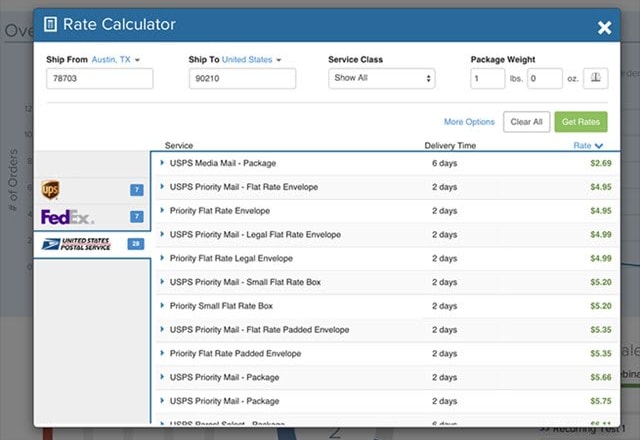
Task: Open More Options link
Action: click(469, 122)
